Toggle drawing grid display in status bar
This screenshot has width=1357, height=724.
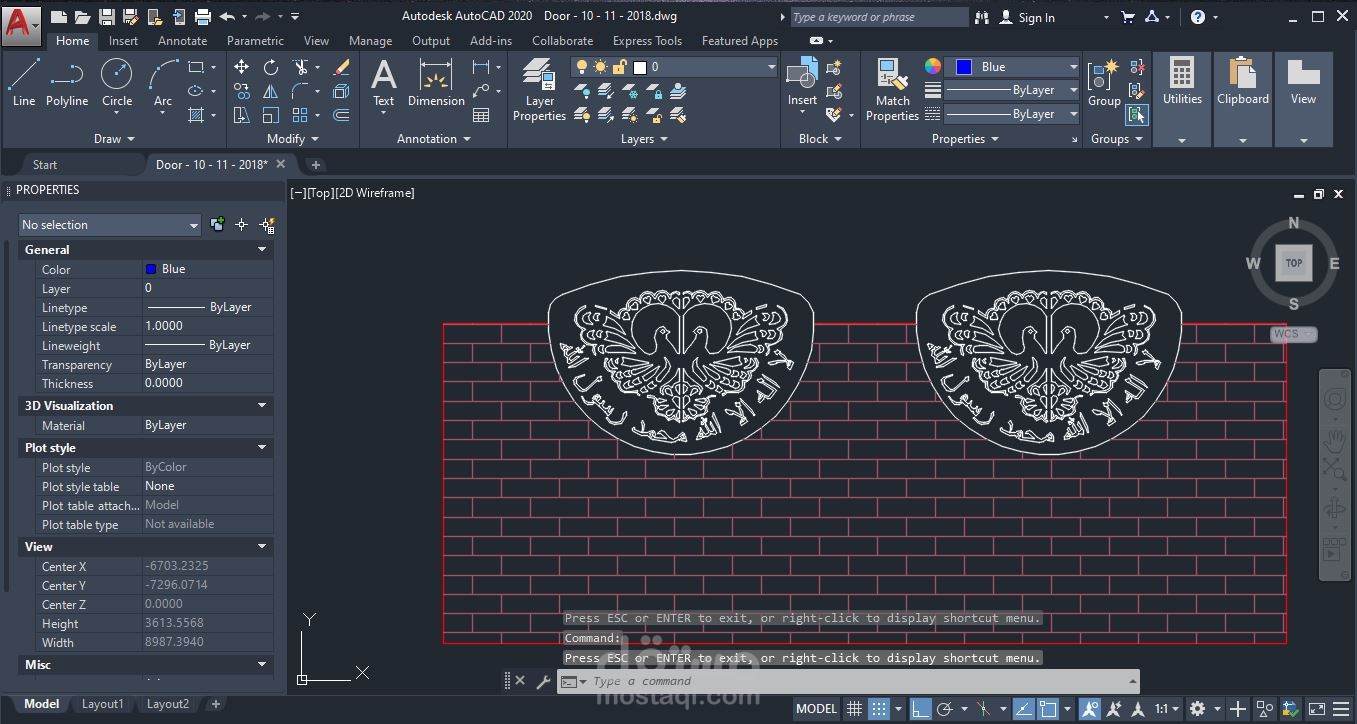tap(855, 709)
